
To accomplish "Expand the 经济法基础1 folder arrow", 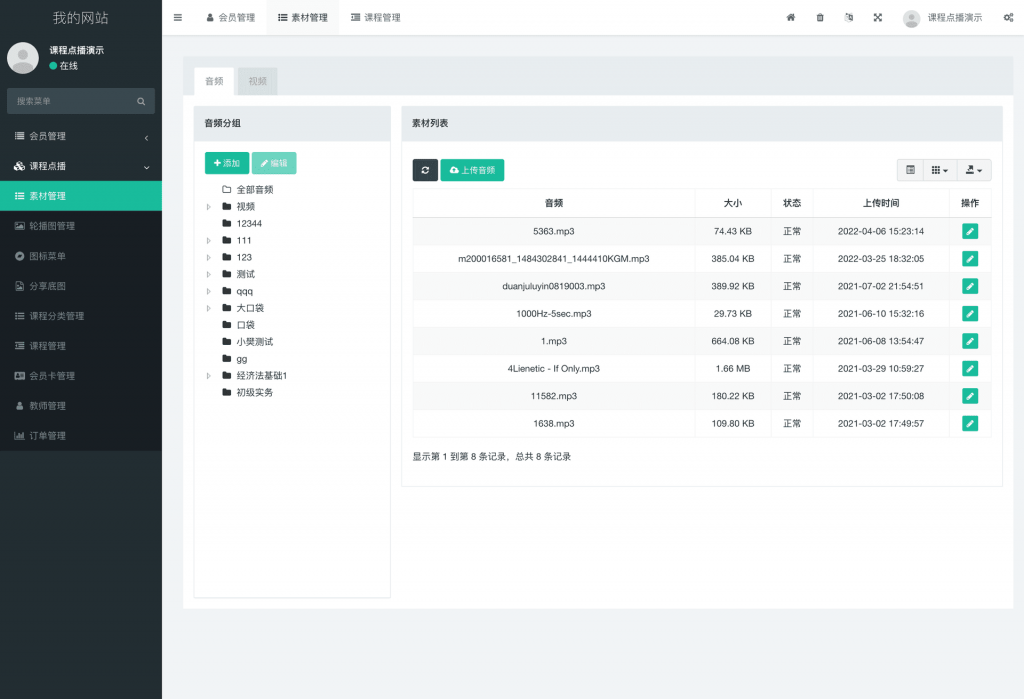I will 209,376.
